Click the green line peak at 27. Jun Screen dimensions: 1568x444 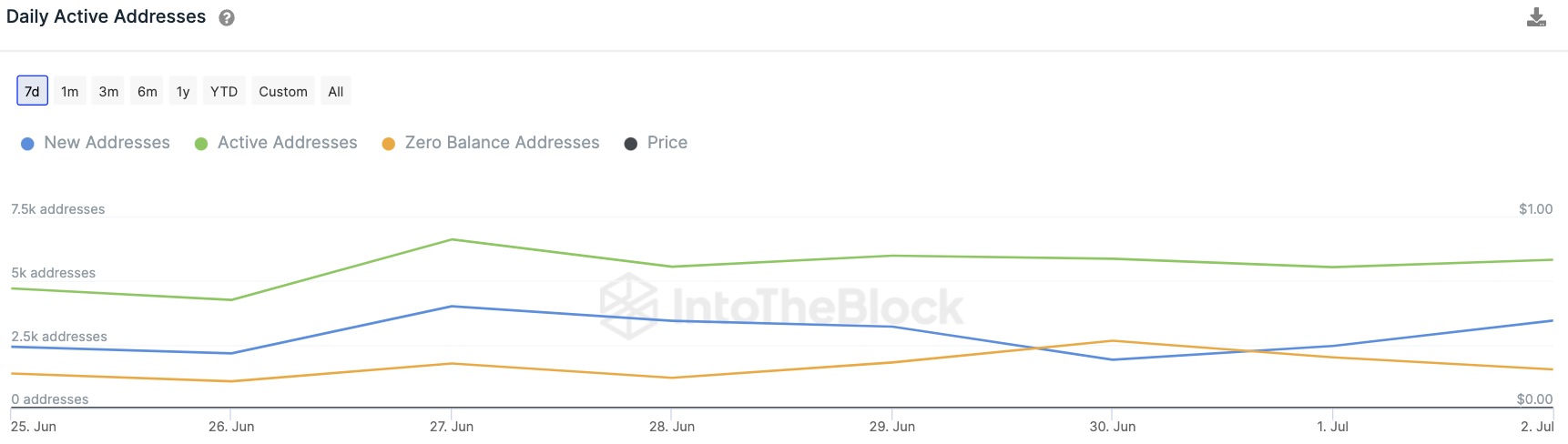[452, 240]
